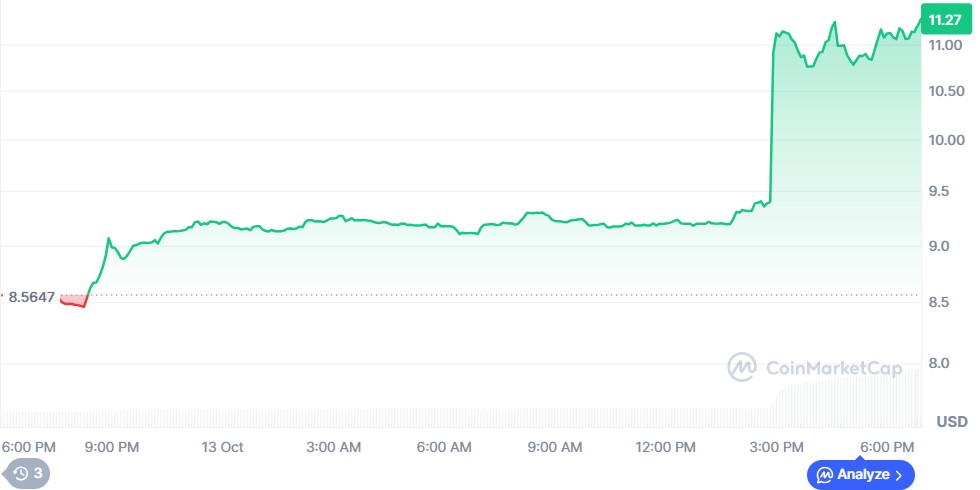The height and width of the screenshot is (490, 980).
Task: Open the CoinMarketCap watermark text link
Action: coord(819,368)
